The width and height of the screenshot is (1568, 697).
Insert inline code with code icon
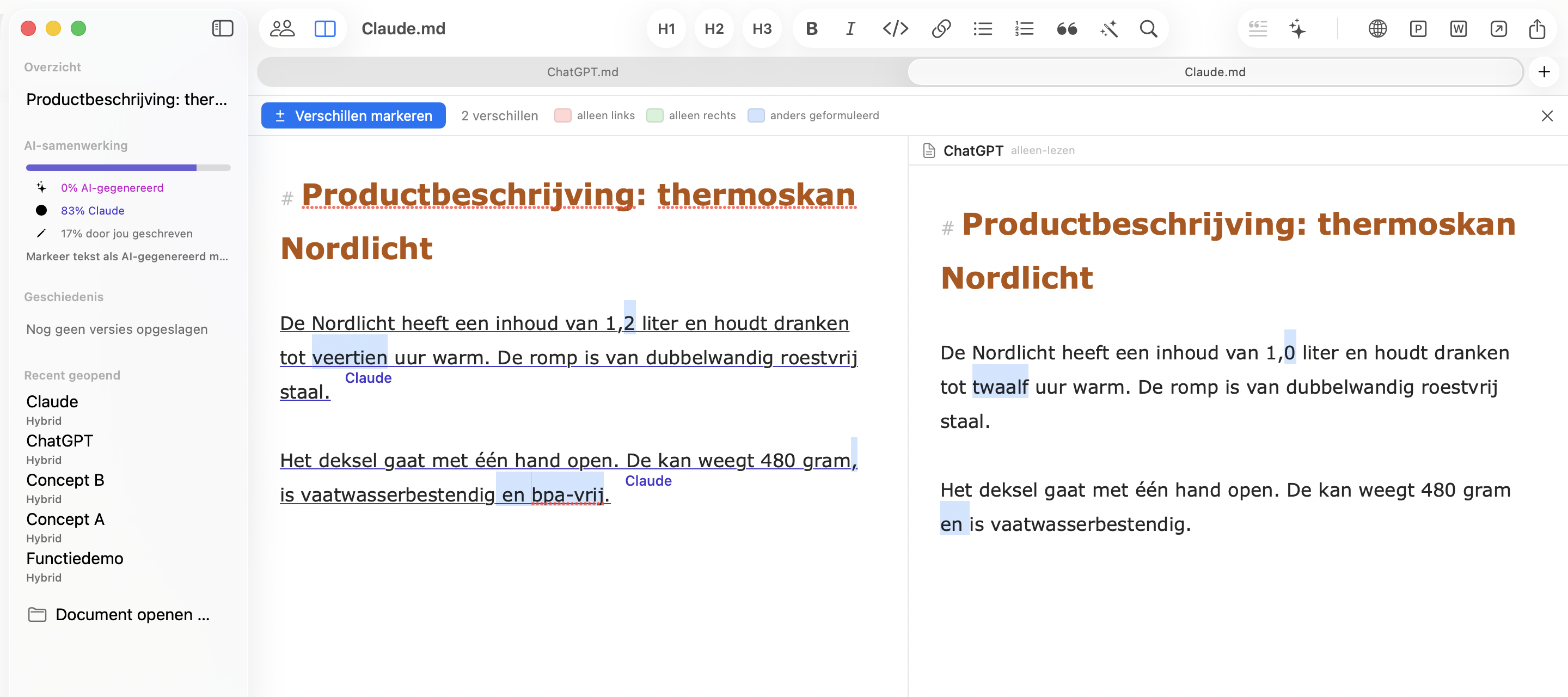pos(896,29)
